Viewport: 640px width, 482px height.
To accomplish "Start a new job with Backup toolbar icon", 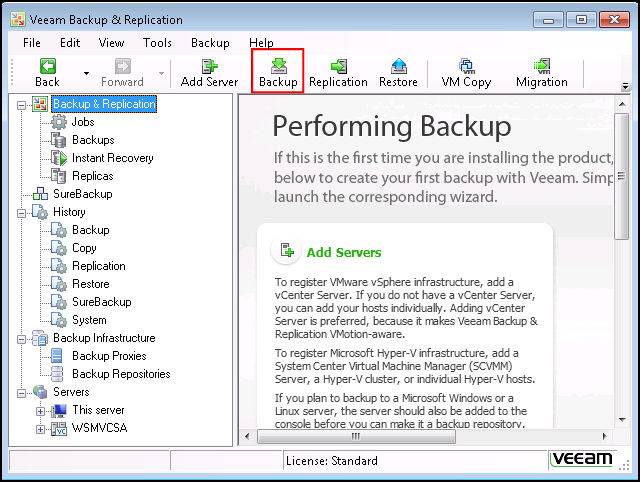I will click(x=278, y=66).
